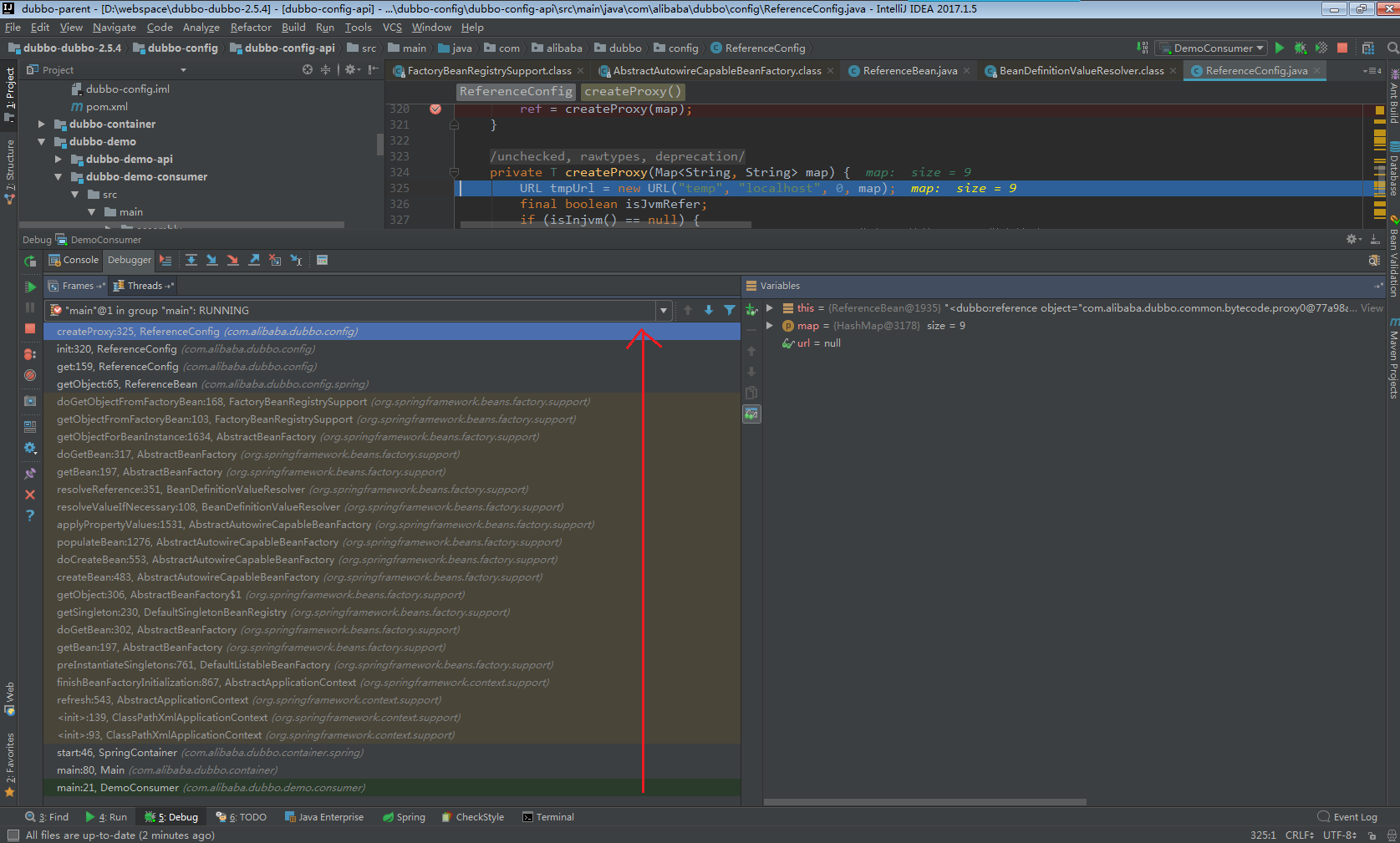Click the Debug bug icon in the main toolbar
Image resolution: width=1400 pixels, height=843 pixels.
[1301, 48]
